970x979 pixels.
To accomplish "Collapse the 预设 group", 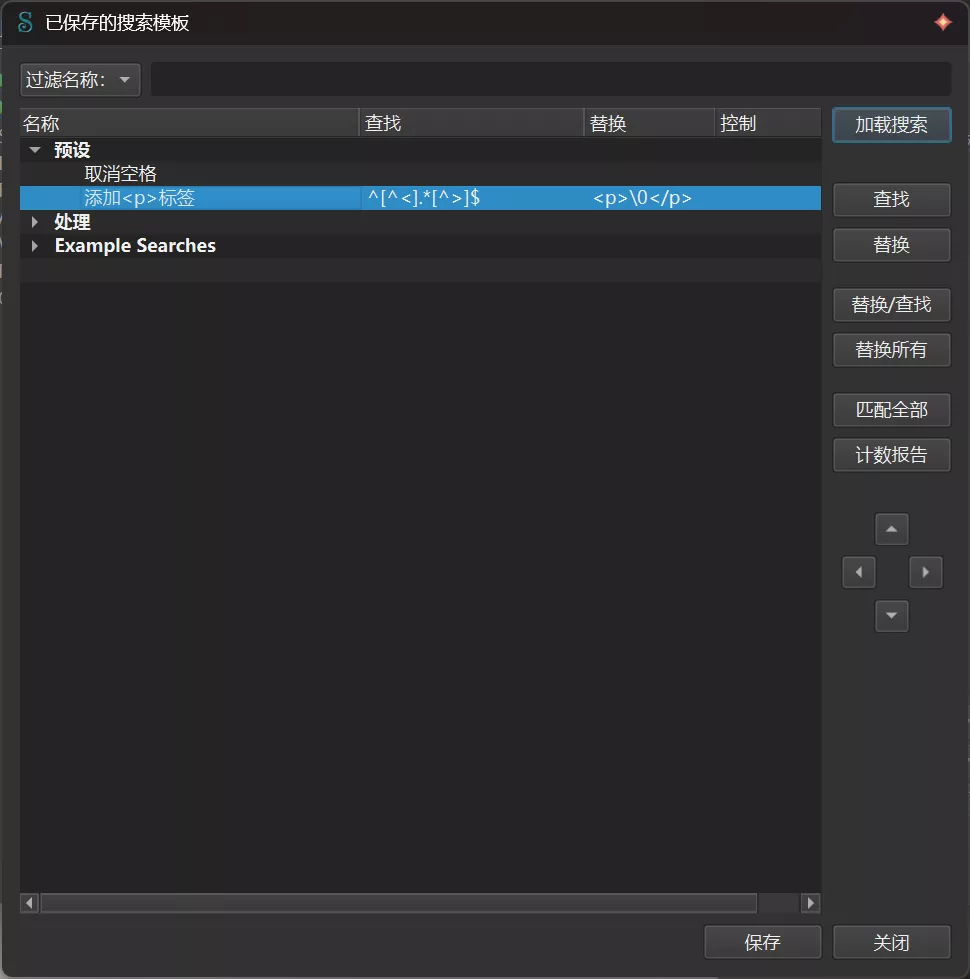I will coord(36,150).
